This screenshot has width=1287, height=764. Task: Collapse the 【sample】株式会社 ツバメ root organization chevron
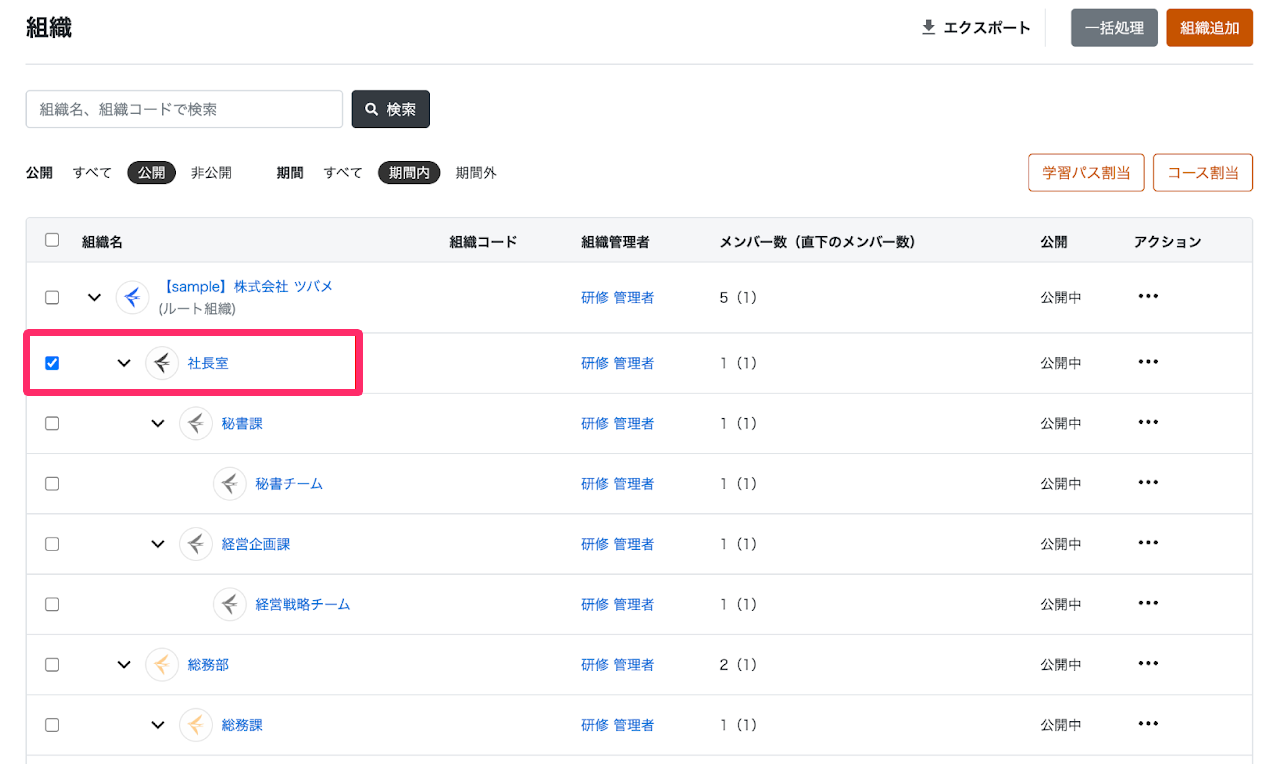point(95,297)
